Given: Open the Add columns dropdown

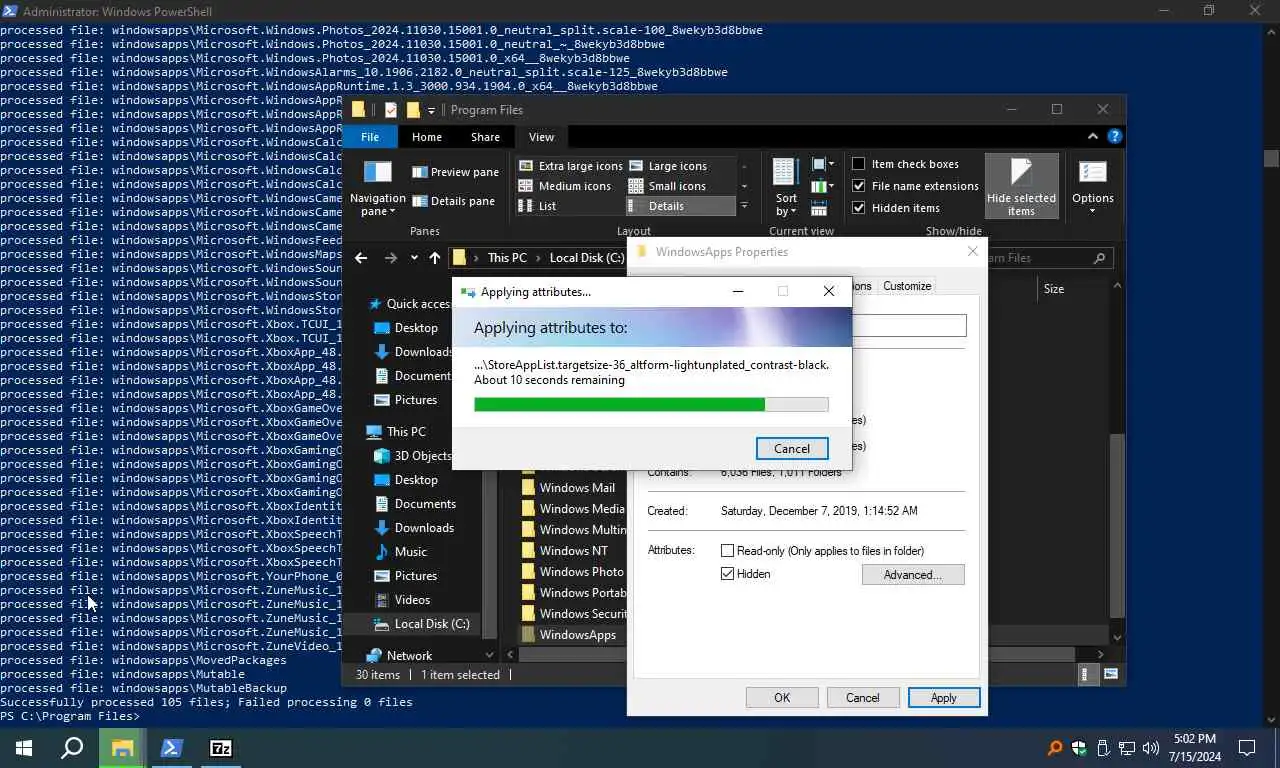Looking at the screenshot, I should pos(822,186).
